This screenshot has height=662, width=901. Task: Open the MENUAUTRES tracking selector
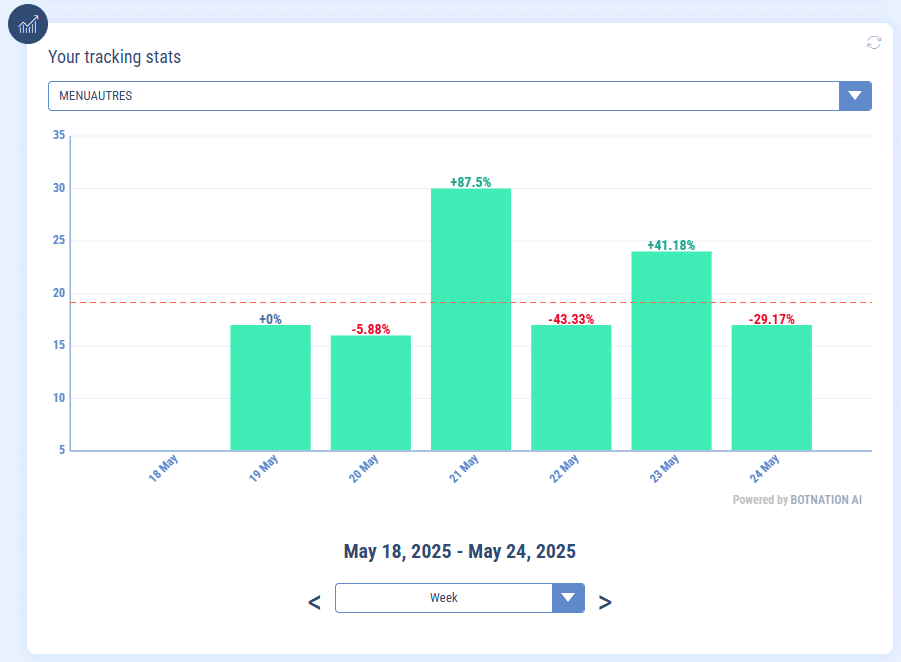pyautogui.click(x=443, y=96)
